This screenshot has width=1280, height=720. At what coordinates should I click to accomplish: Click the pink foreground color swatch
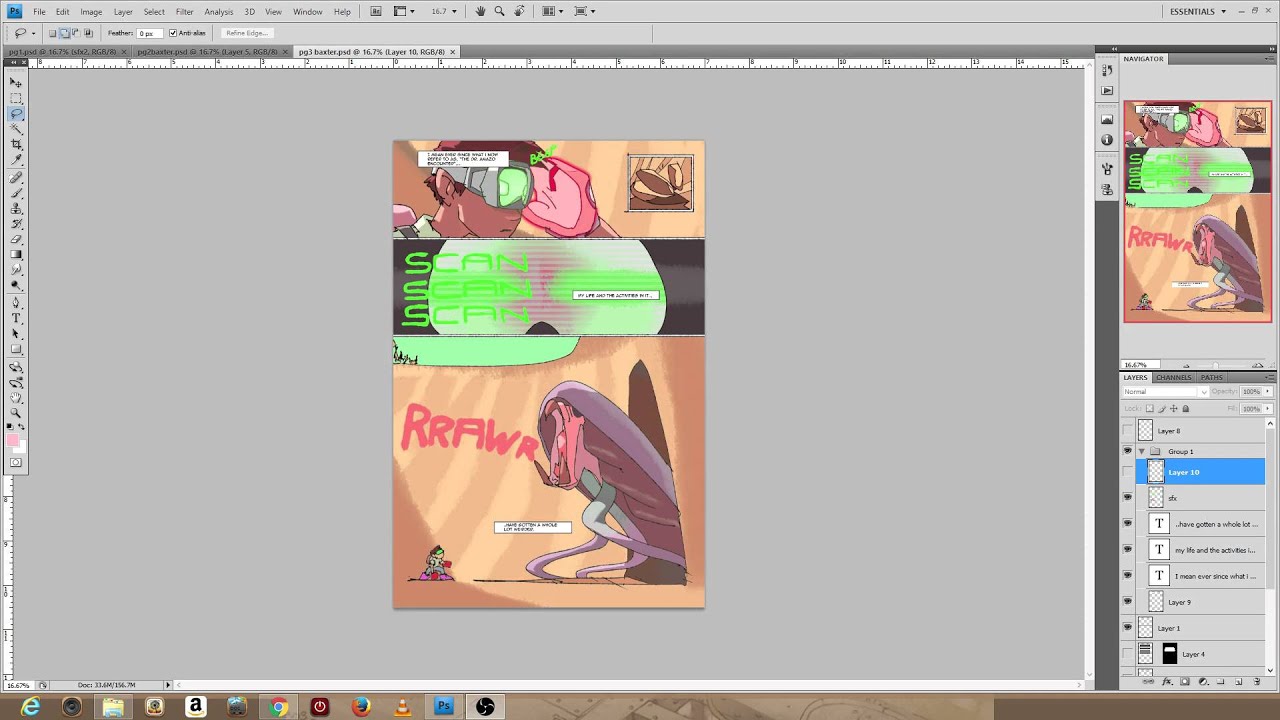[13, 440]
